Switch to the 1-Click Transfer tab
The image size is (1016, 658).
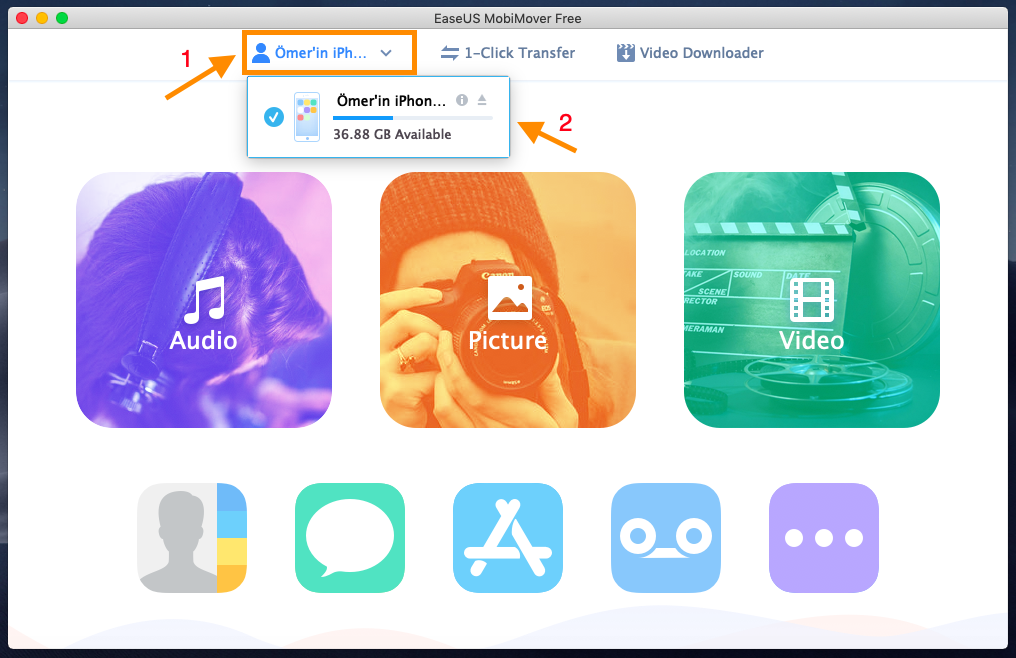point(508,53)
